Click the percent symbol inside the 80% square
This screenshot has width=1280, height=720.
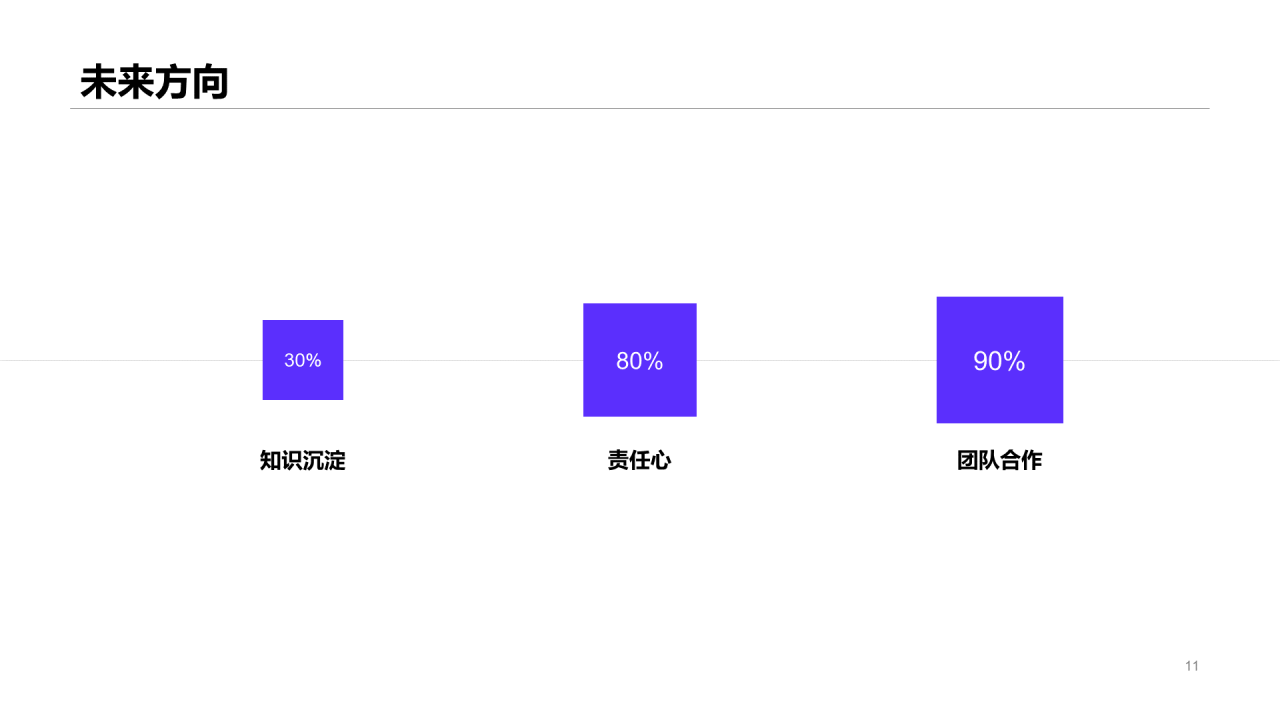pos(654,361)
